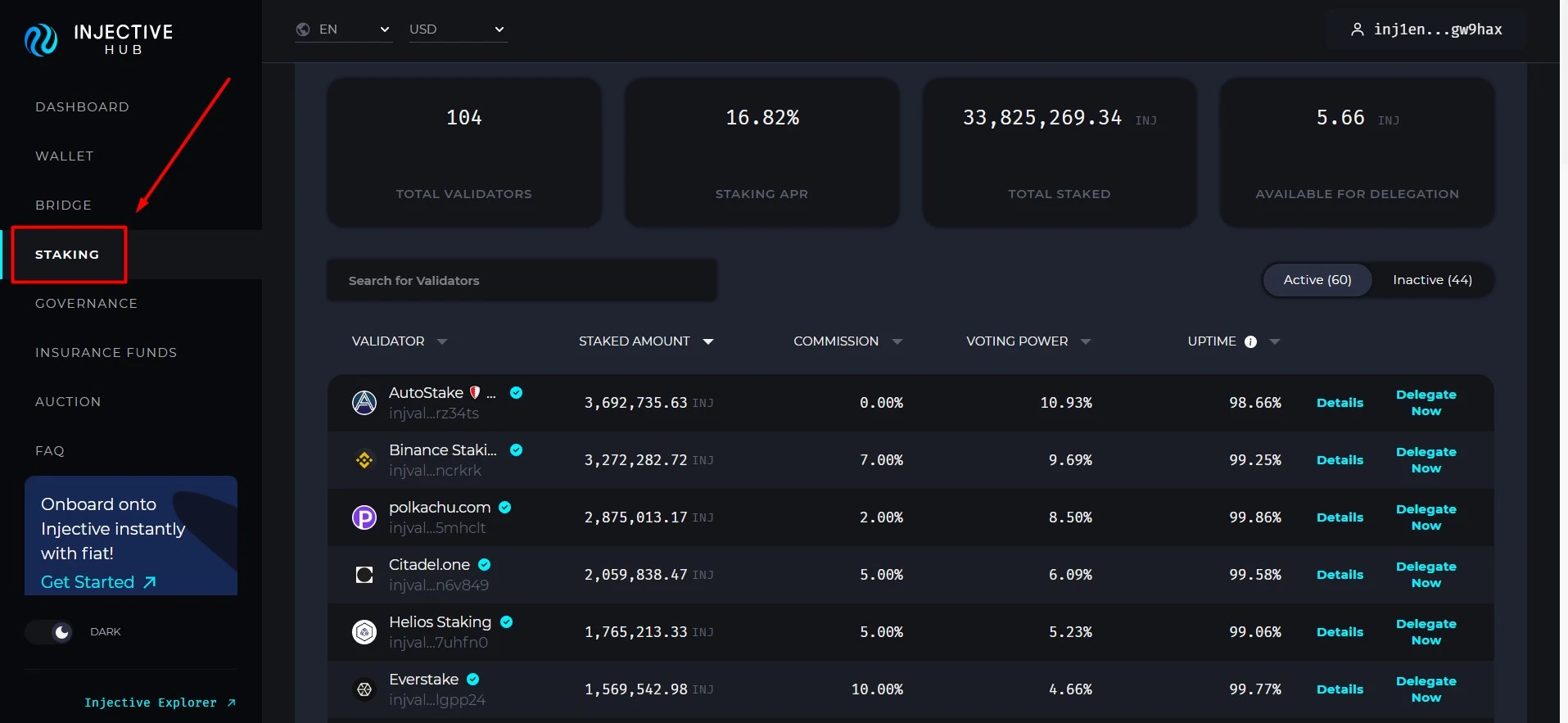
Task: Switch to the Inactive (44) tab
Action: point(1432,280)
